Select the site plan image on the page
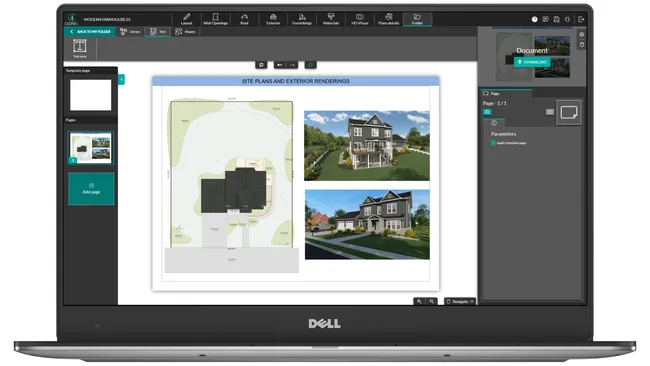This screenshot has width=650, height=366. (x=232, y=186)
